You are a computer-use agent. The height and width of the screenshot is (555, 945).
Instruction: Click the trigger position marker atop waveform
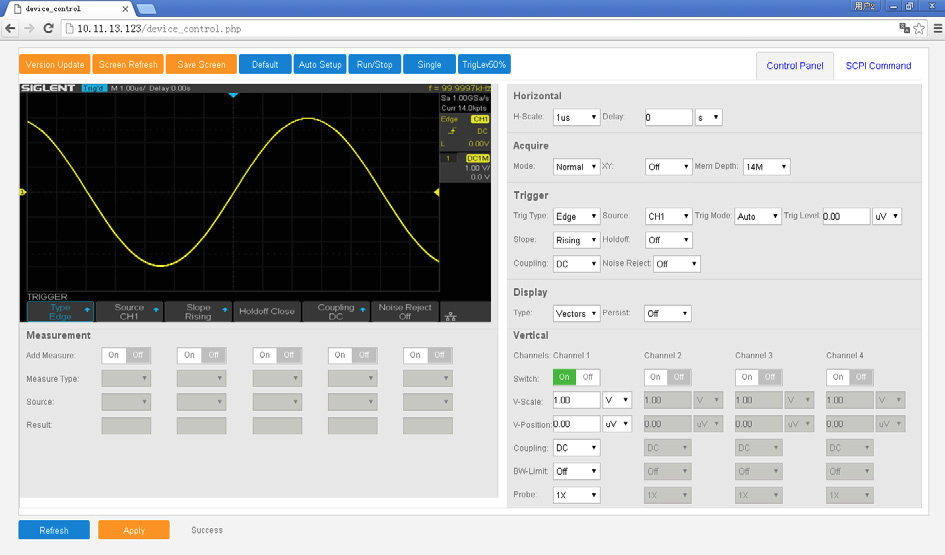pyautogui.click(x=233, y=95)
